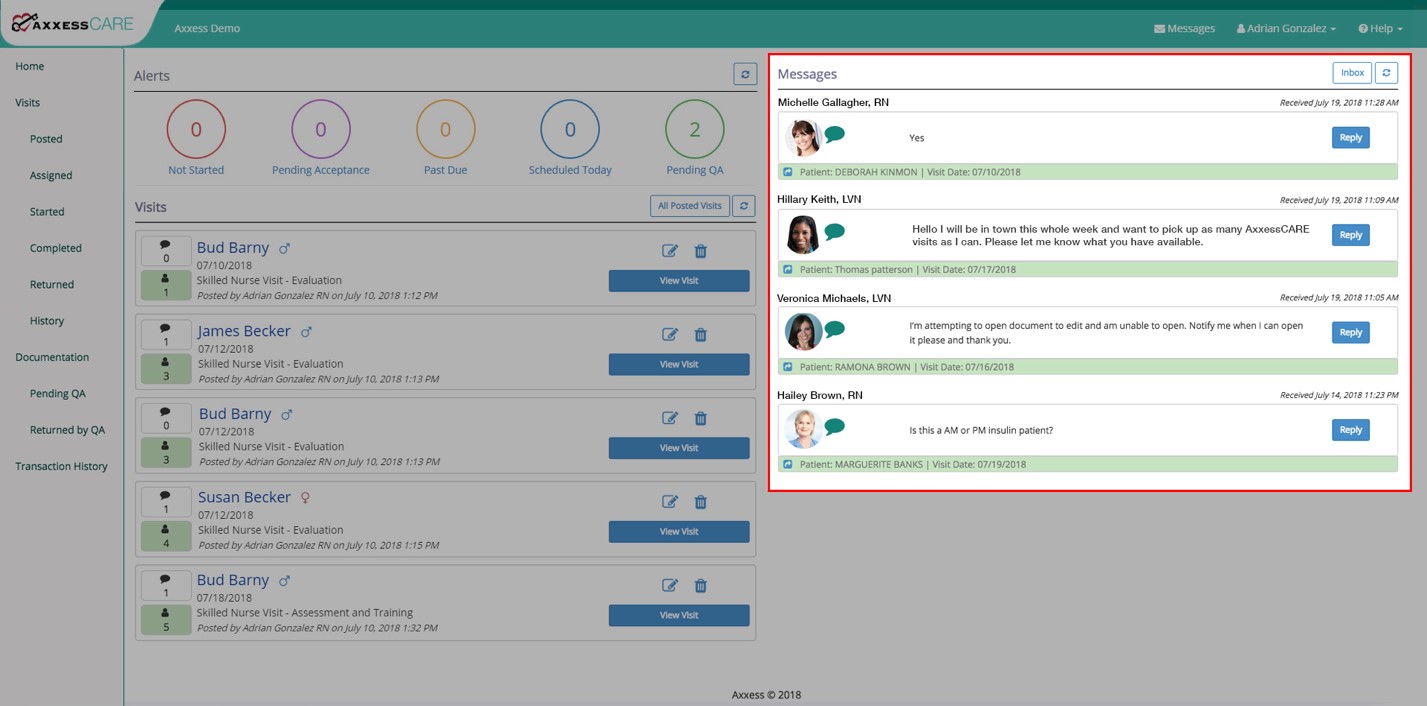
Task: Open comments count on James Becker visit
Action: coord(166,335)
